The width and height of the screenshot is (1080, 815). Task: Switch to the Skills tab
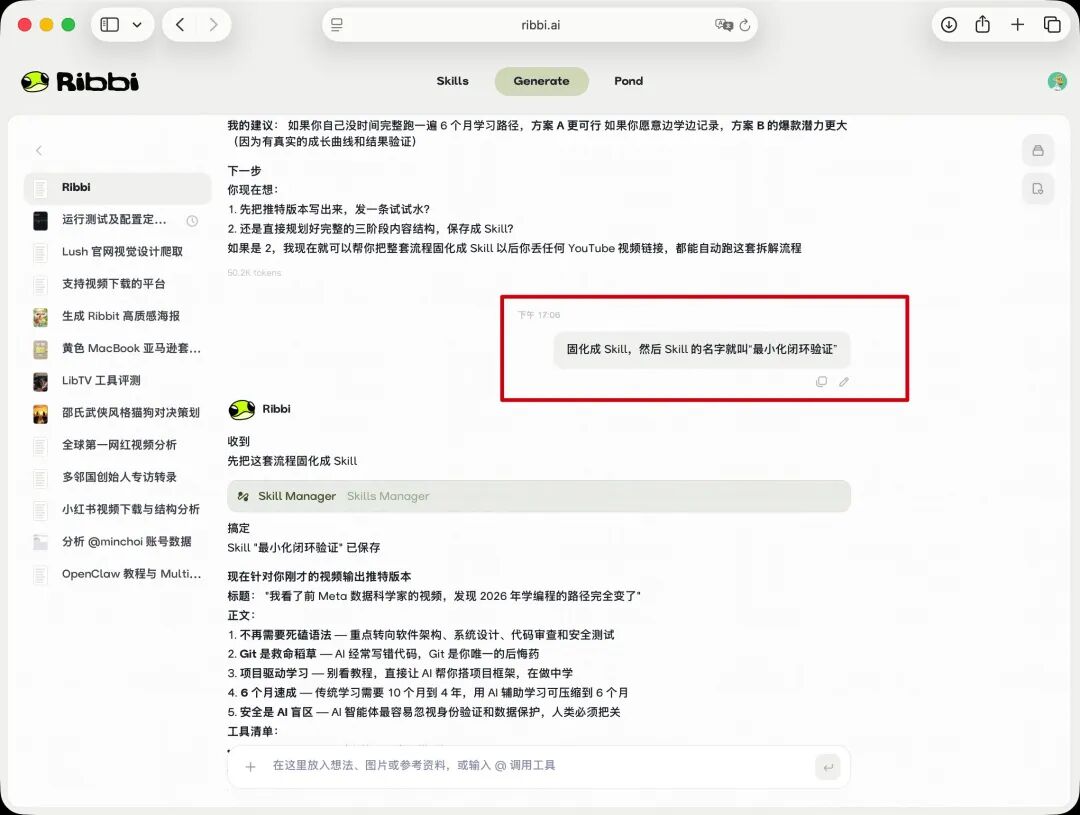452,81
